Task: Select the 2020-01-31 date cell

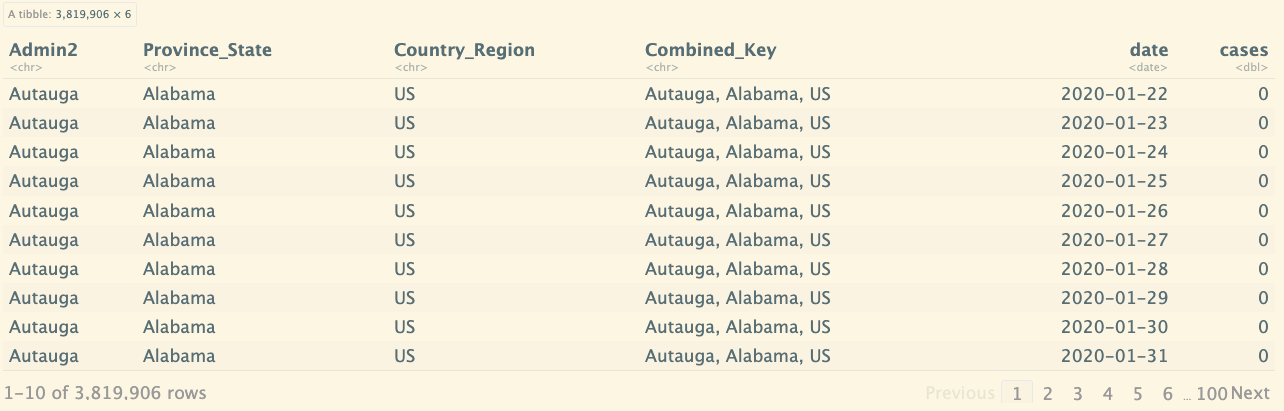Action: [1114, 356]
